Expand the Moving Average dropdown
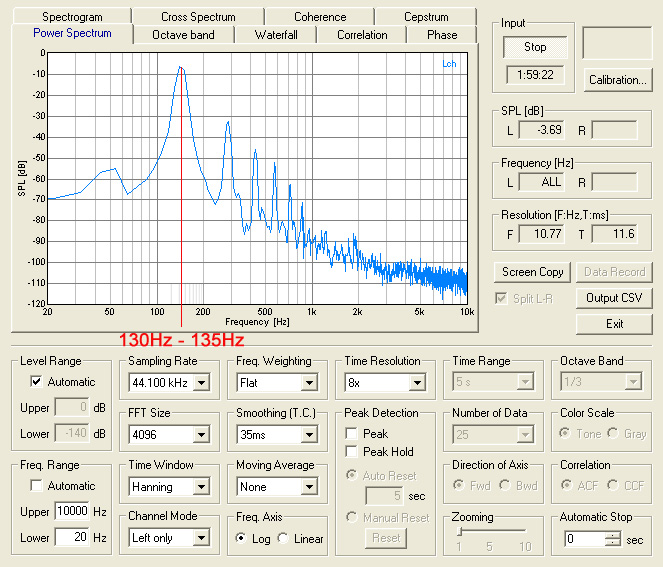663x567 pixels. pos(310,487)
